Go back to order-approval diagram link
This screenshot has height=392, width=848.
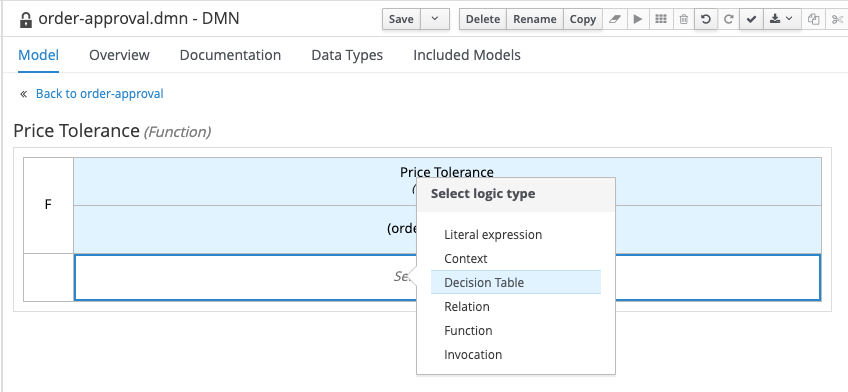click(x=100, y=94)
